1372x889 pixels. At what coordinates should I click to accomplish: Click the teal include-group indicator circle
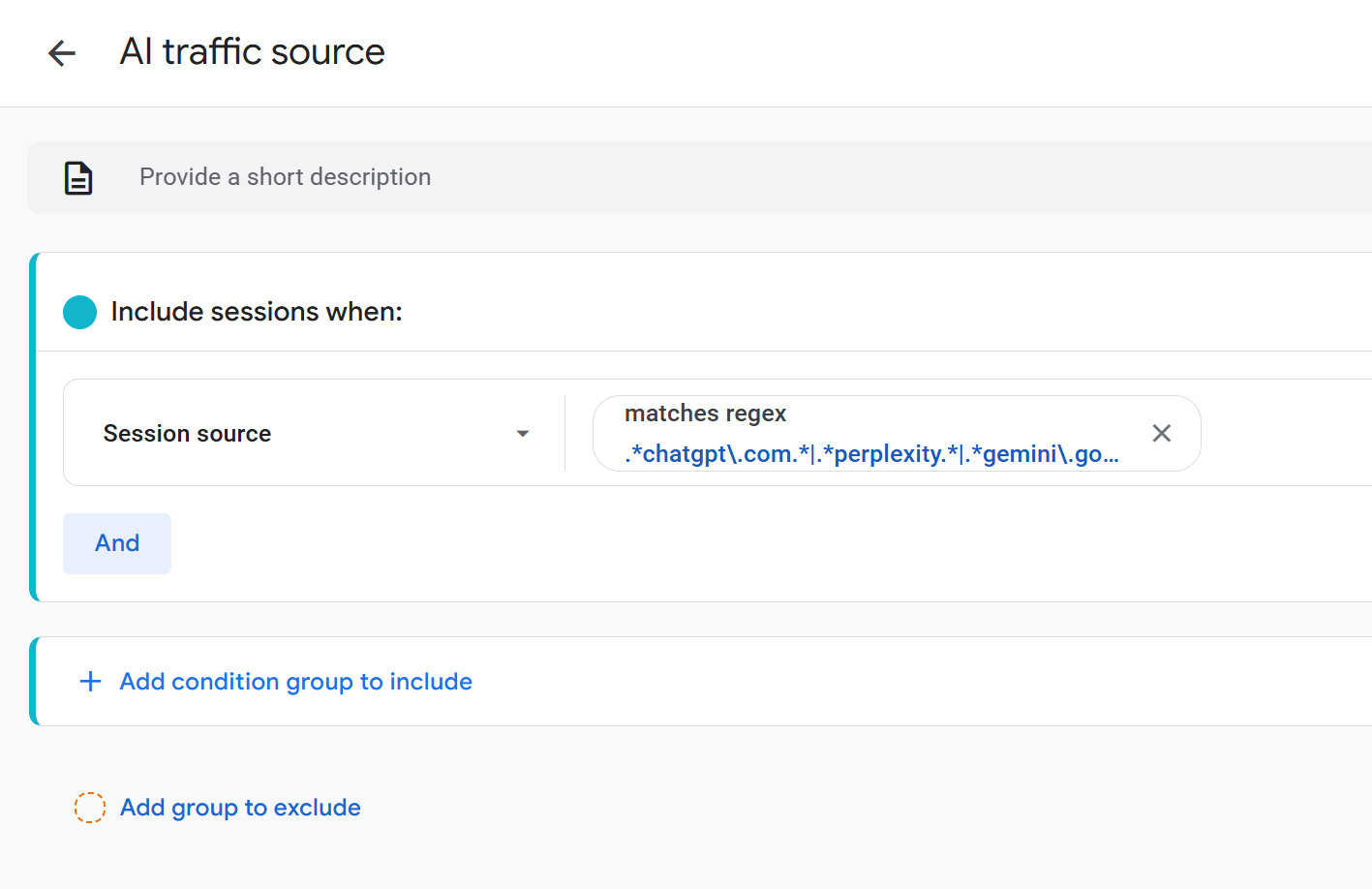[x=79, y=312]
